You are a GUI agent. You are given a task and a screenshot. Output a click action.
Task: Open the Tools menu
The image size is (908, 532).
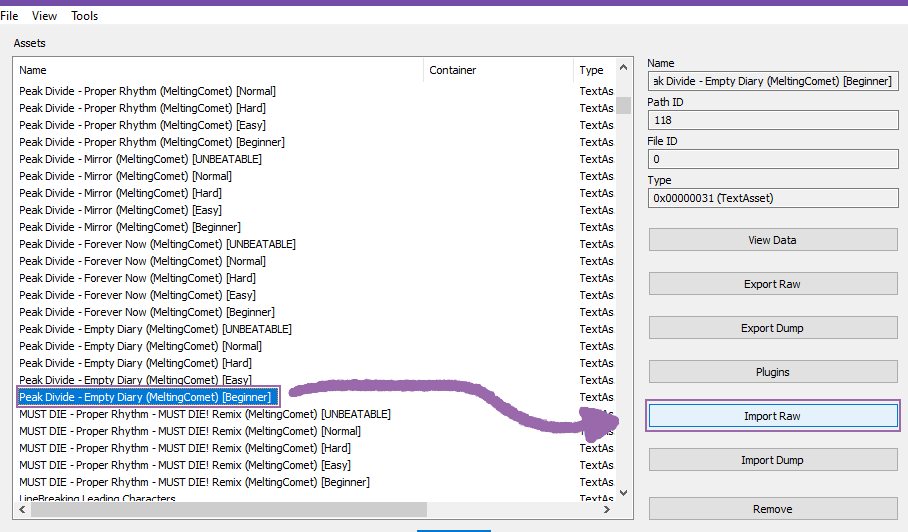[85, 16]
